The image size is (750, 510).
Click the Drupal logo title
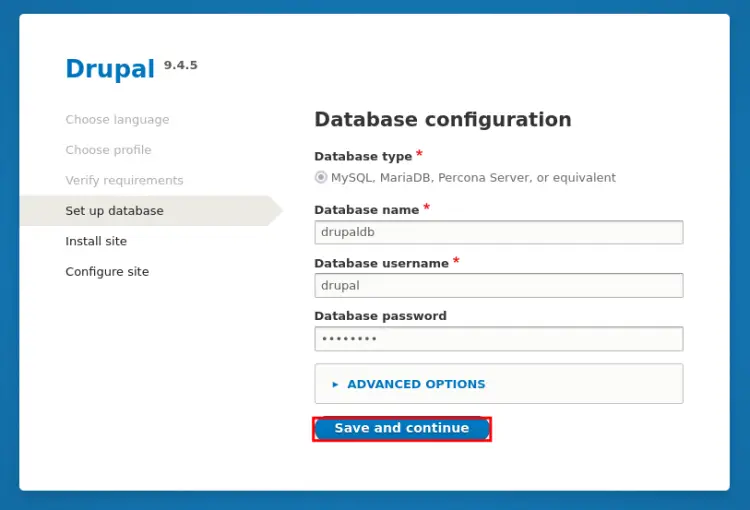(x=109, y=68)
